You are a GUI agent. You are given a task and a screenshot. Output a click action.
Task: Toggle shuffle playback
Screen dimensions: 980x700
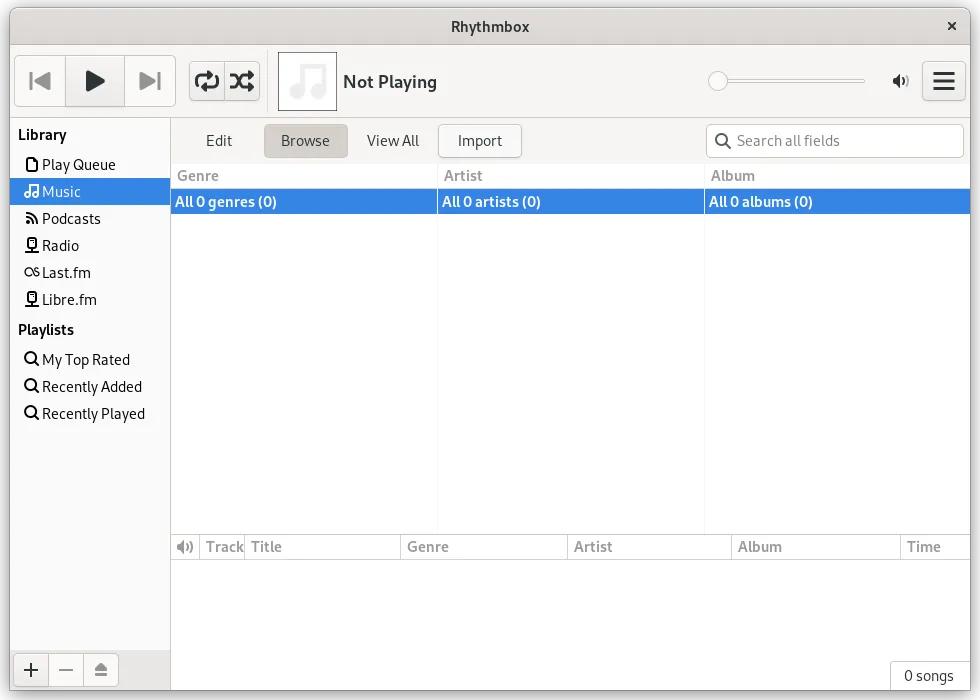pos(241,81)
